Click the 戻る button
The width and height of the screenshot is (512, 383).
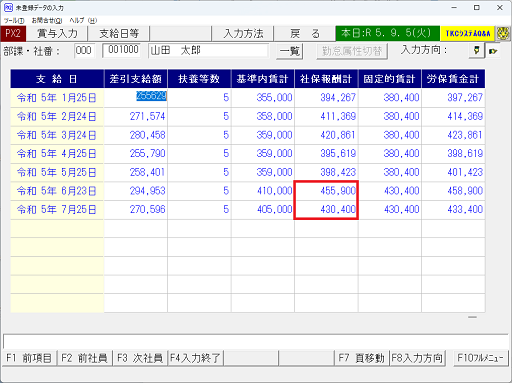click(305, 34)
